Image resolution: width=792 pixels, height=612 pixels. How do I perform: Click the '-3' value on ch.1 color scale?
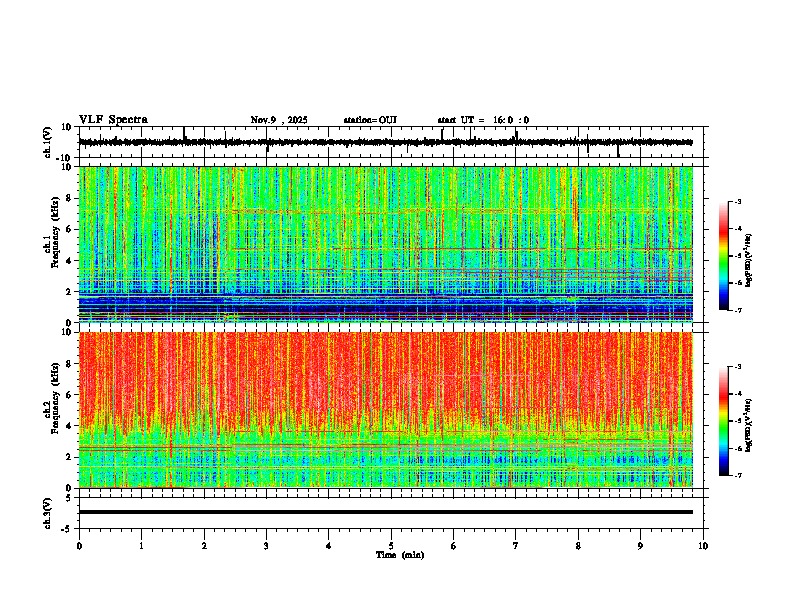pyautogui.click(x=737, y=201)
